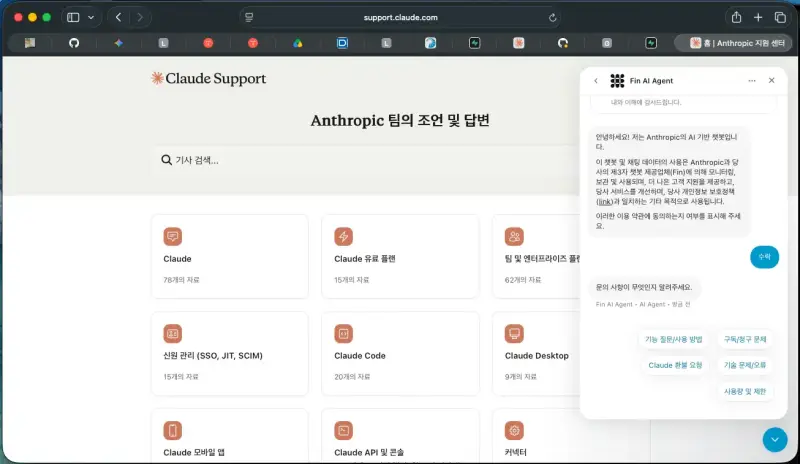
Task: Open the Claude Desktop category title
Action: [536, 355]
